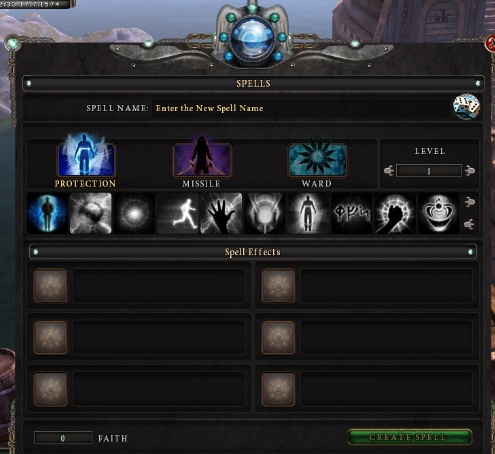
Task: Pick the rune glyphs spell icon
Action: coord(351,213)
